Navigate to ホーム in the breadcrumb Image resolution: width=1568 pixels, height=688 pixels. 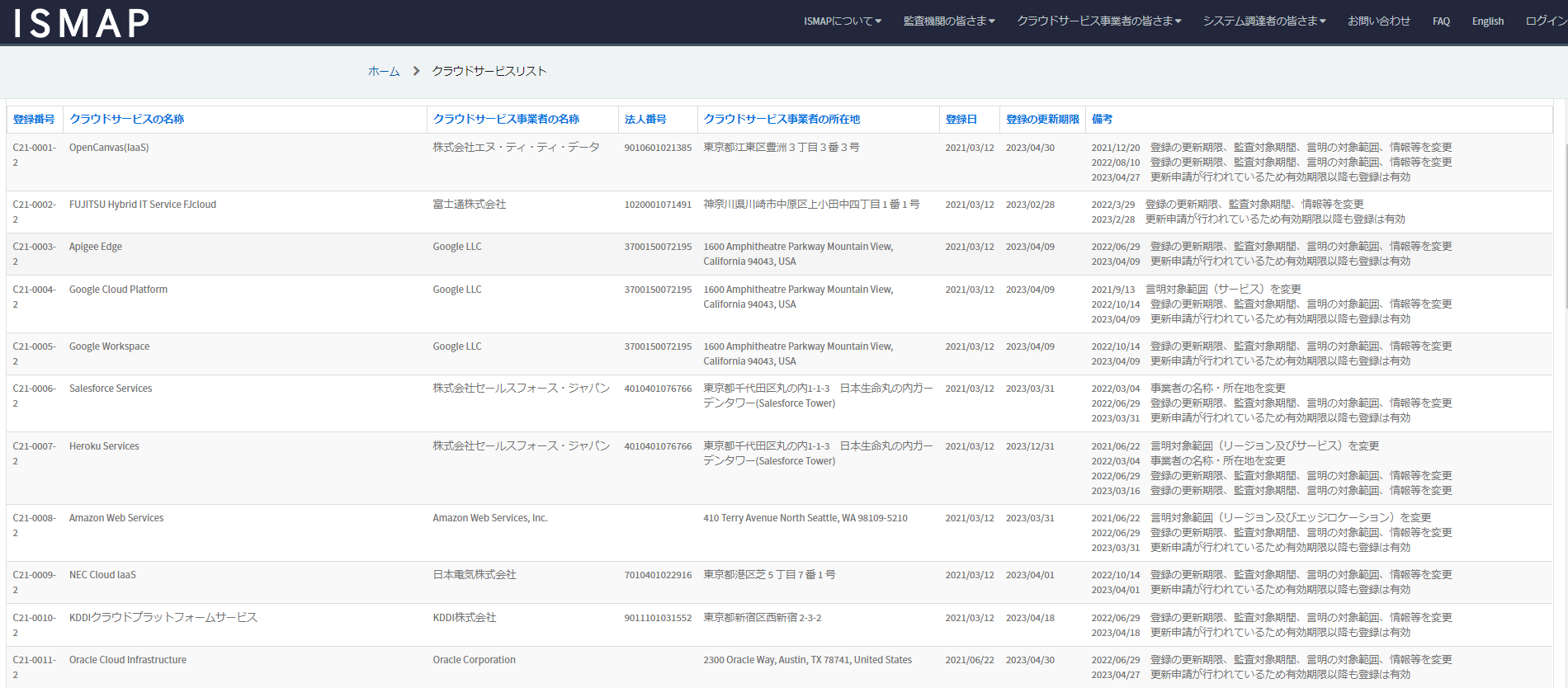(384, 72)
